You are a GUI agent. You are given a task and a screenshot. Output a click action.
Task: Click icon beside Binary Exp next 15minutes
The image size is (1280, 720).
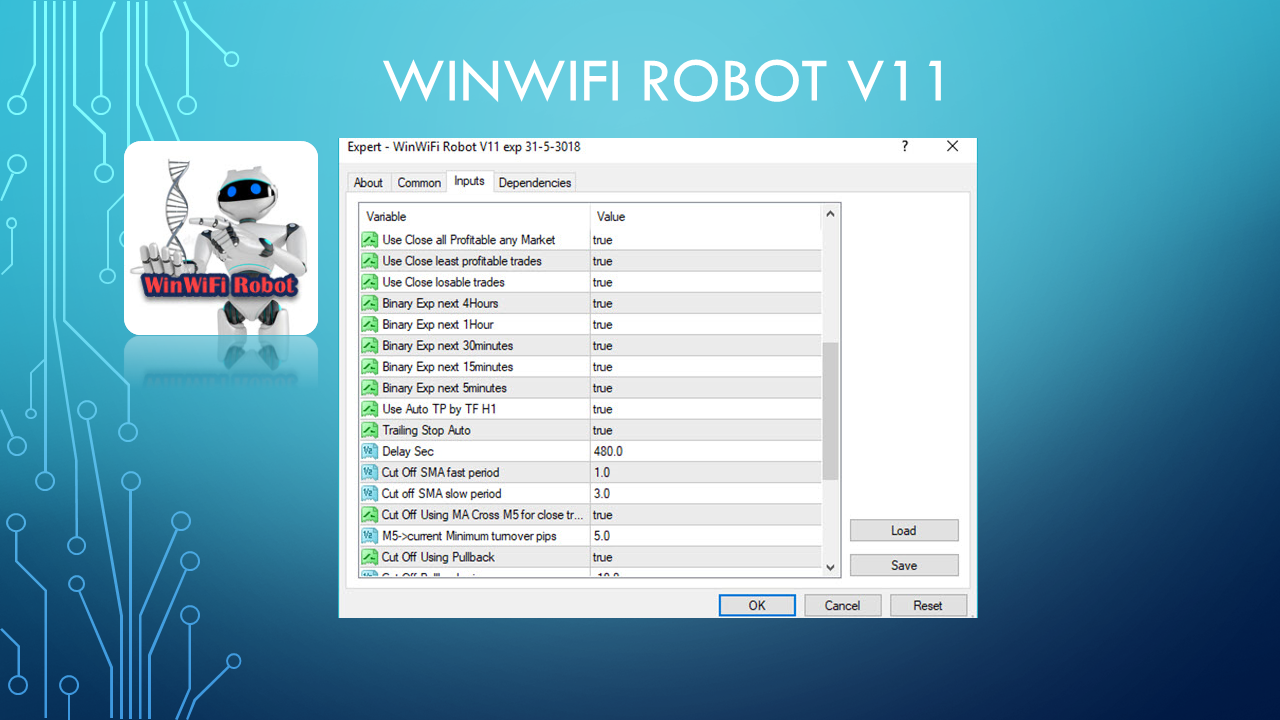(x=370, y=367)
